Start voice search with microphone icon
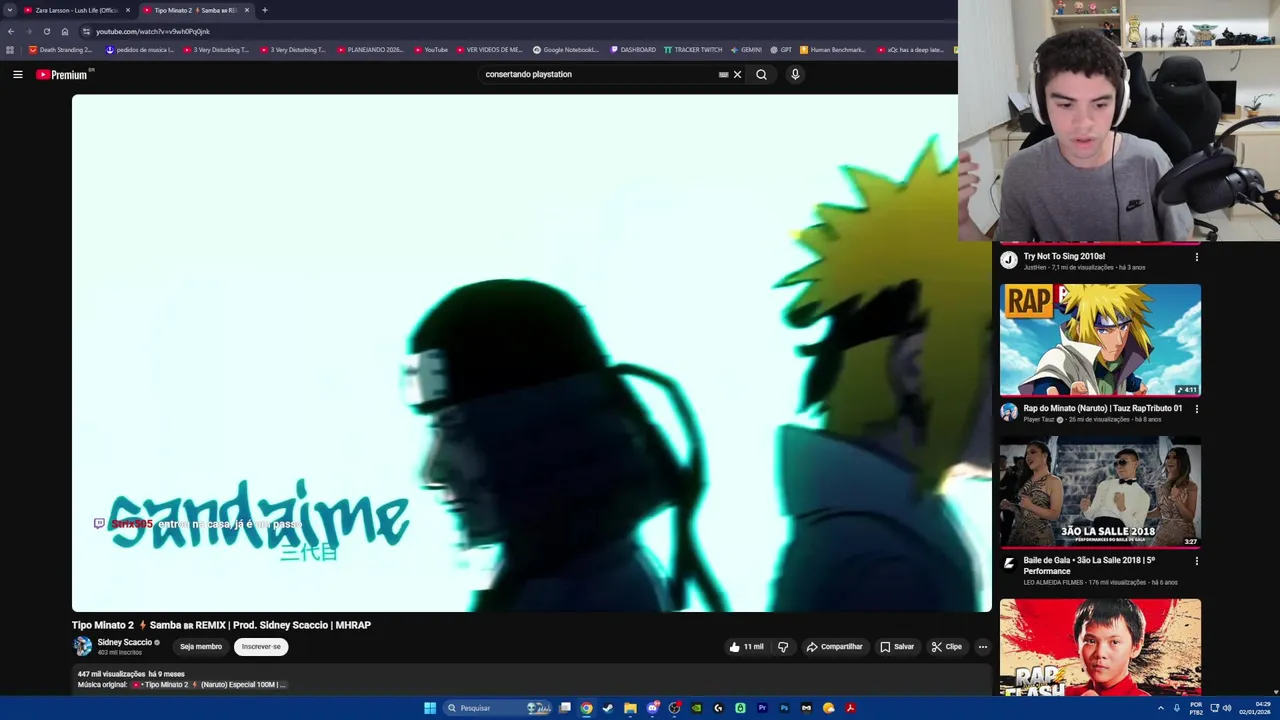 795,74
